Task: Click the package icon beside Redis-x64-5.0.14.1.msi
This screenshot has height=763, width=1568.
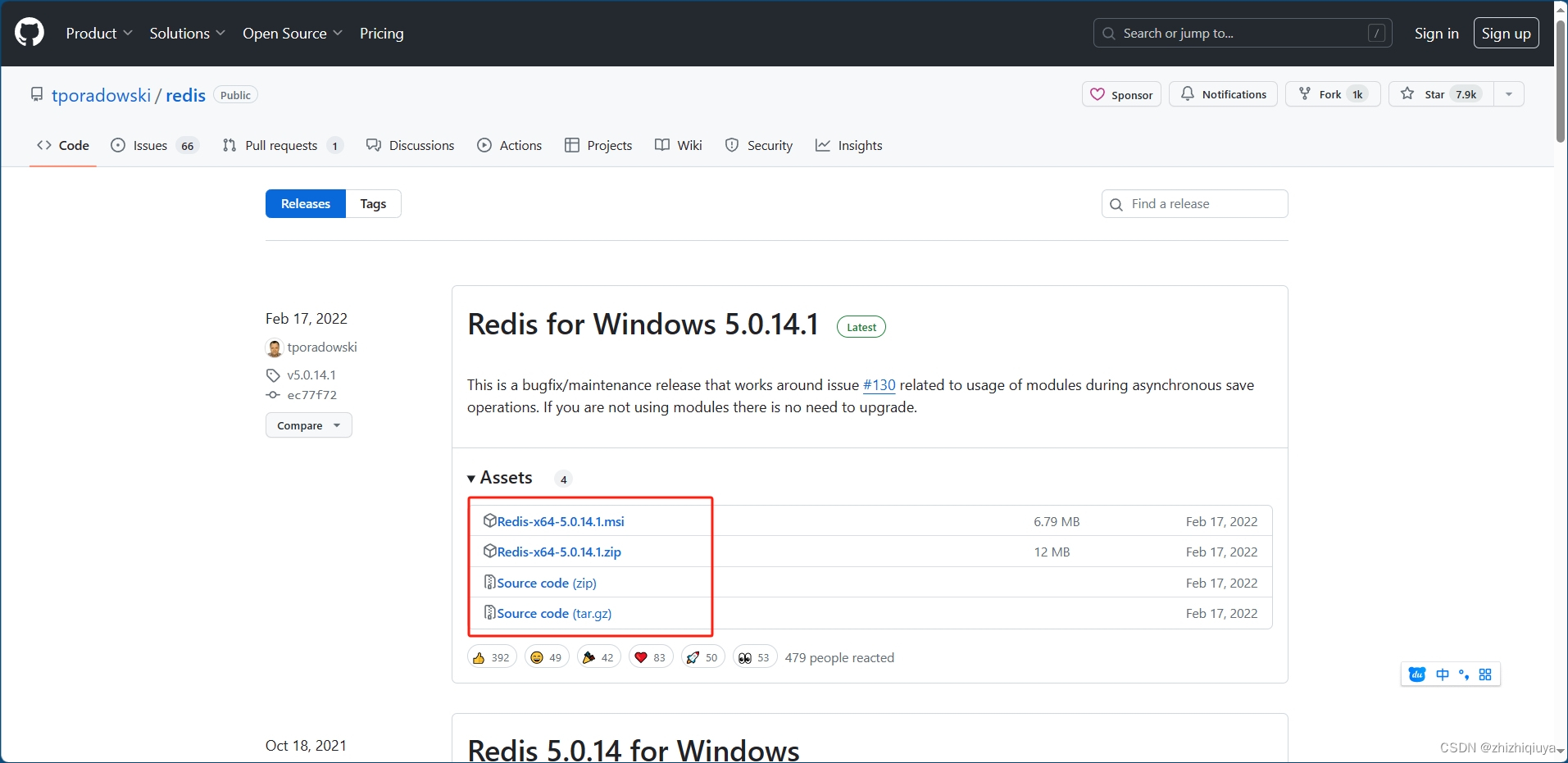Action: point(489,520)
